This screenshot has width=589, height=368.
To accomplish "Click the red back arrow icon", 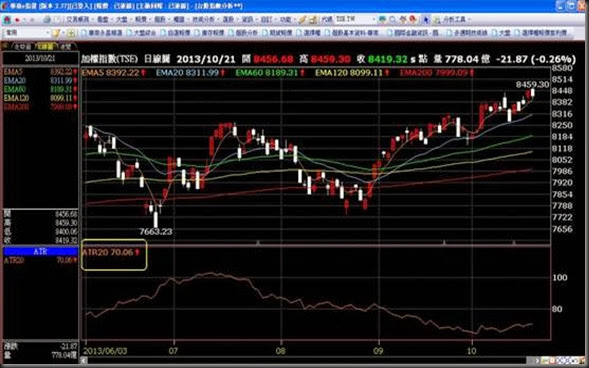I will [x=18, y=20].
